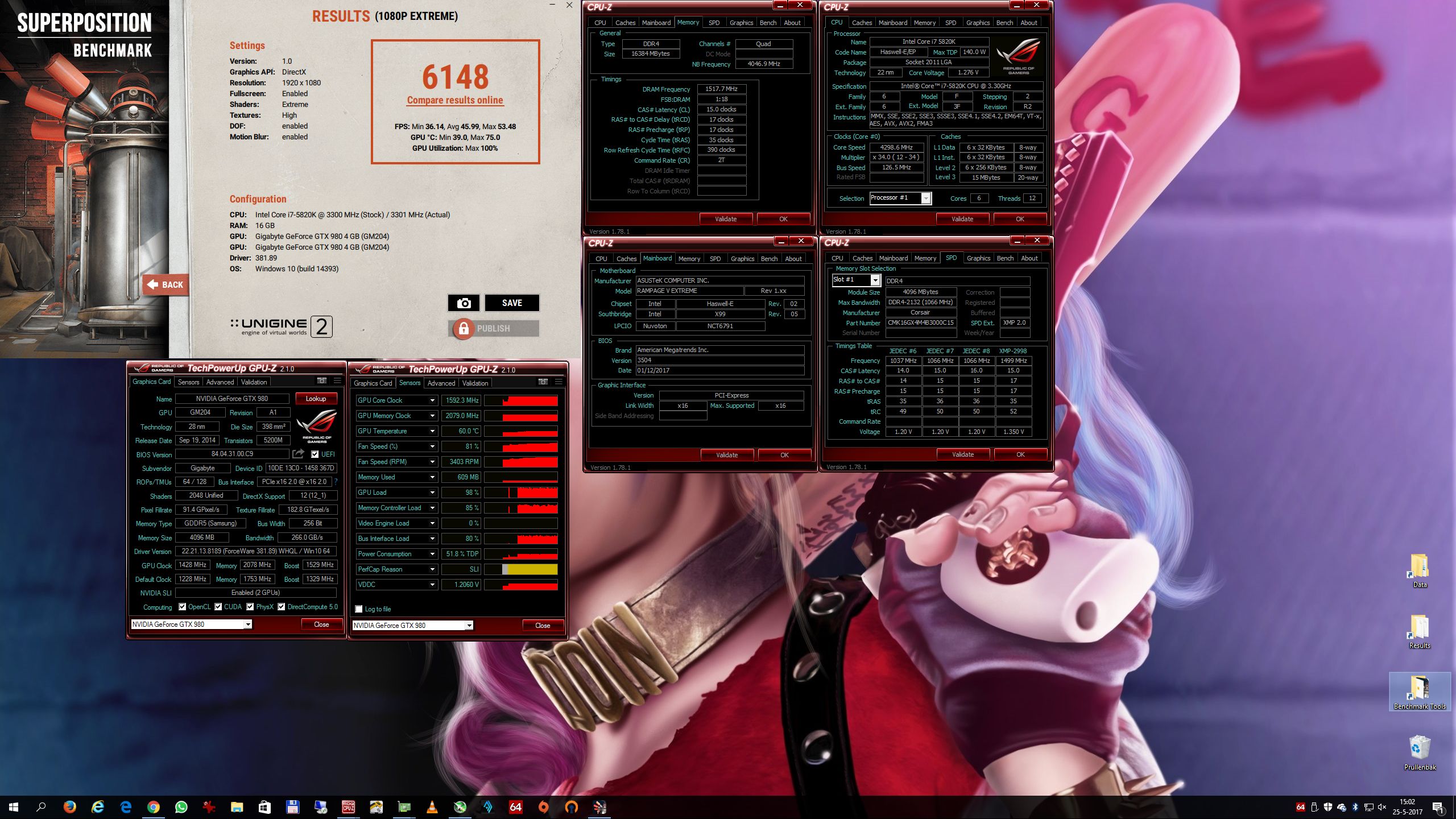Open File Explorer on the taskbar
1456x819 pixels.
[x=237, y=807]
